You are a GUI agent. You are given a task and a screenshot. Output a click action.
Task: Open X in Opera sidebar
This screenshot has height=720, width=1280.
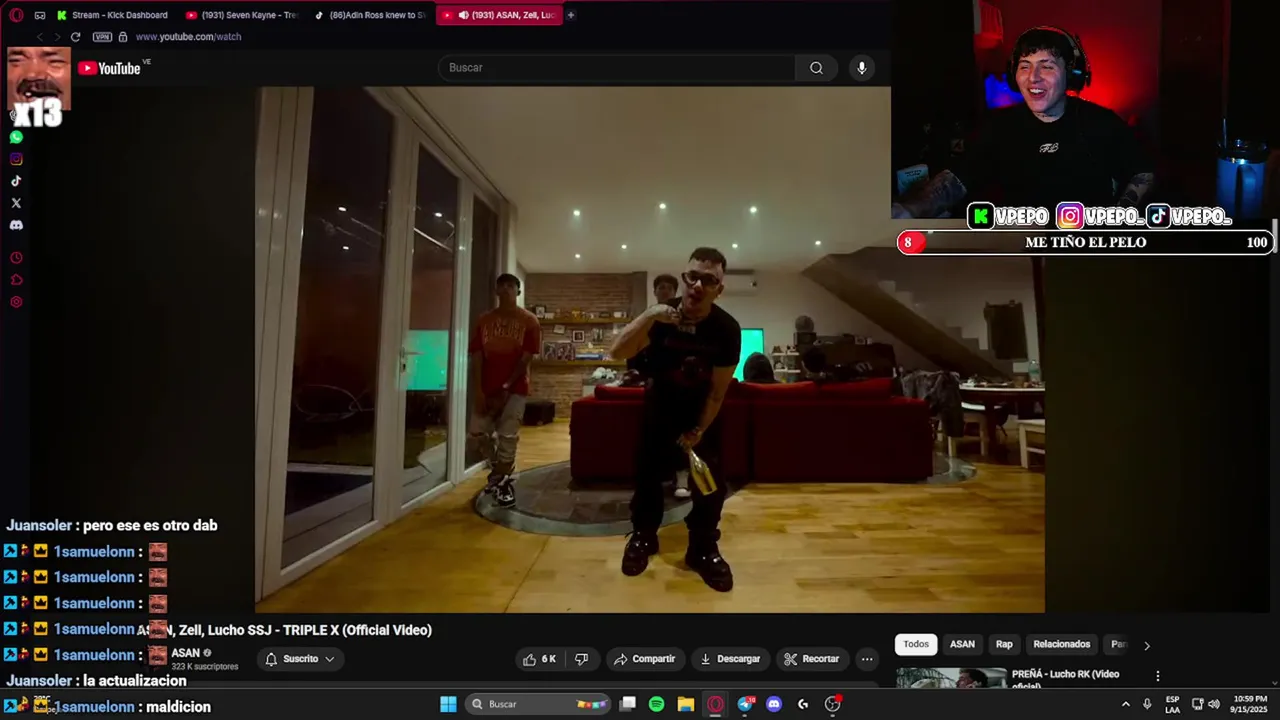point(16,203)
